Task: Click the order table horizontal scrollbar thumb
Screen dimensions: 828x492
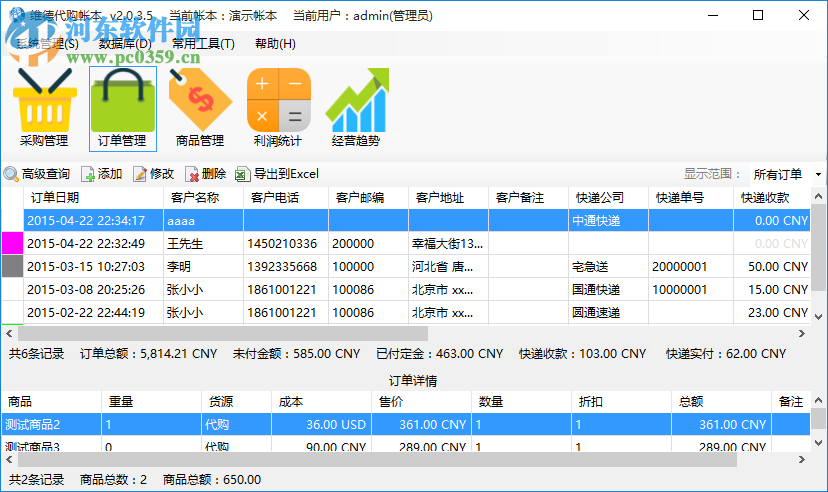Action: coord(223,334)
